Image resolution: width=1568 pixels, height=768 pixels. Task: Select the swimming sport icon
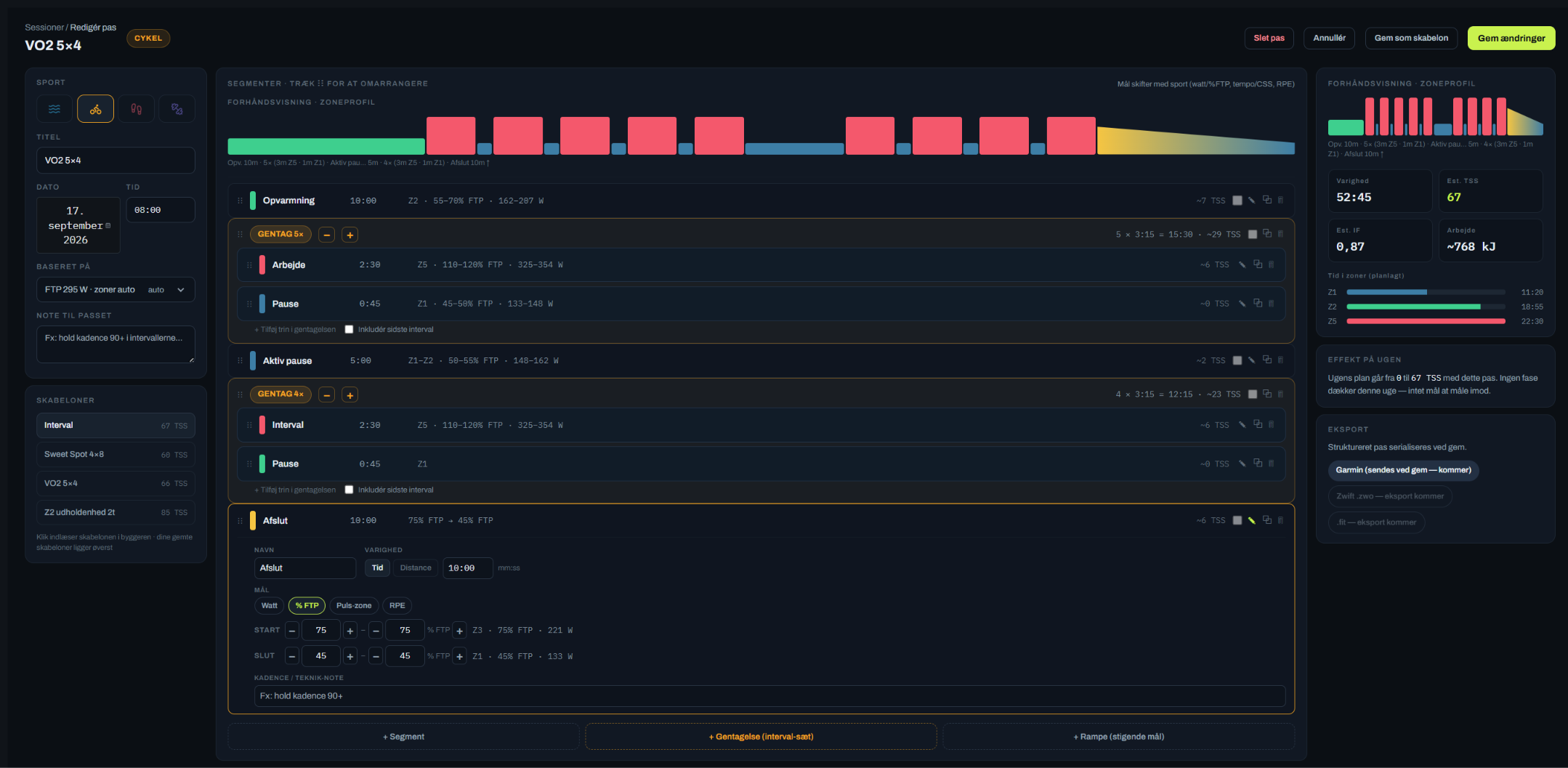point(54,109)
